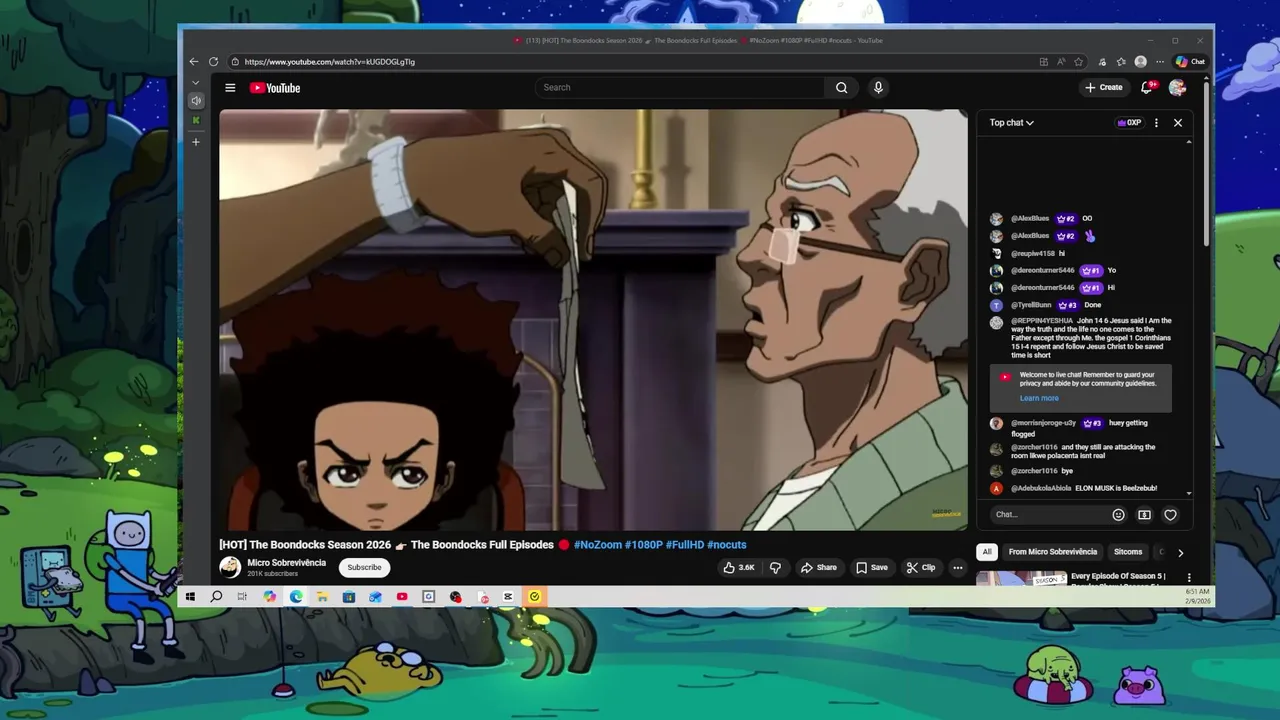1280x720 pixels.
Task: Open File Explorer from taskbar
Action: pyautogui.click(x=322, y=597)
